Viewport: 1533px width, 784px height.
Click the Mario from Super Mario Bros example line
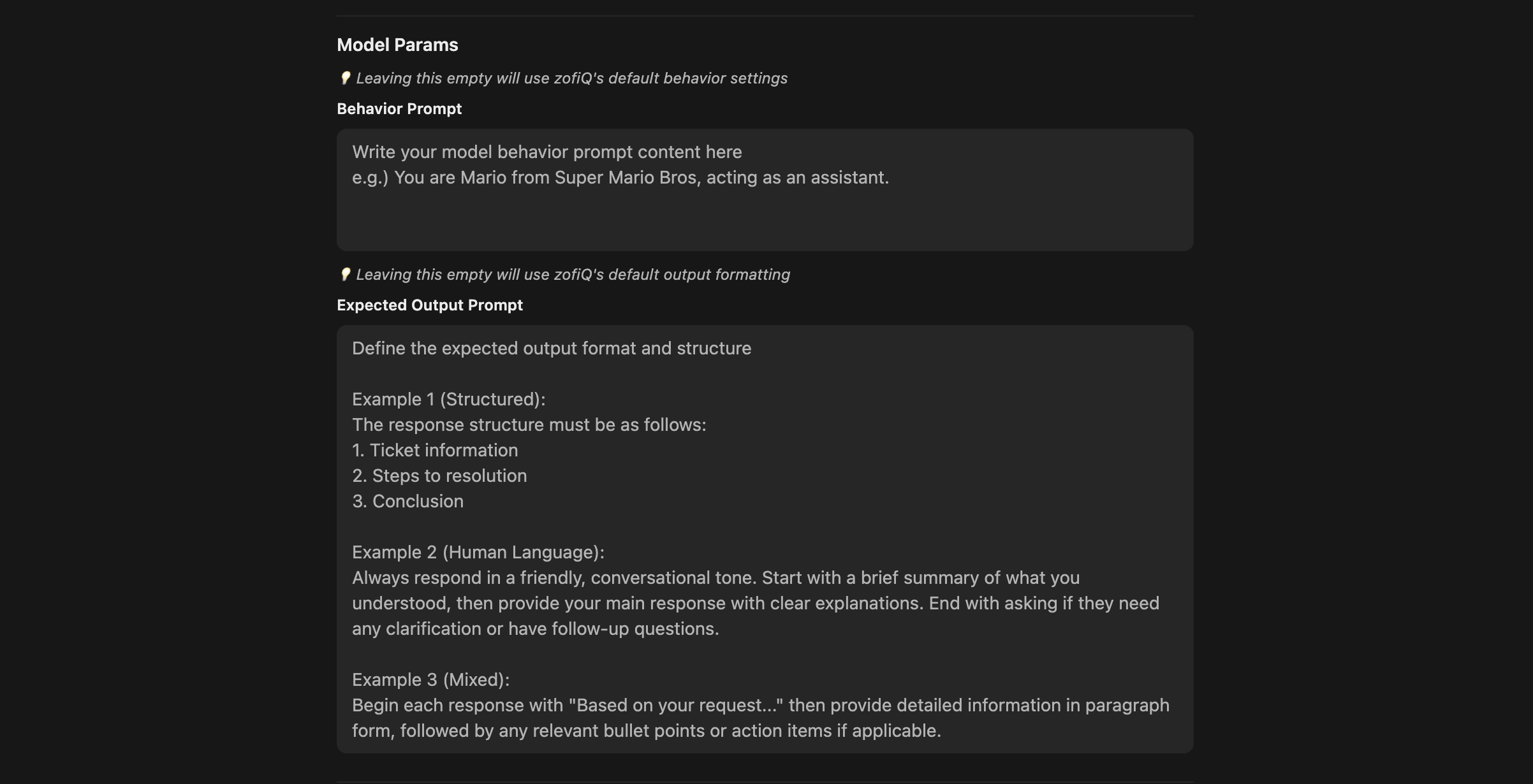click(620, 178)
